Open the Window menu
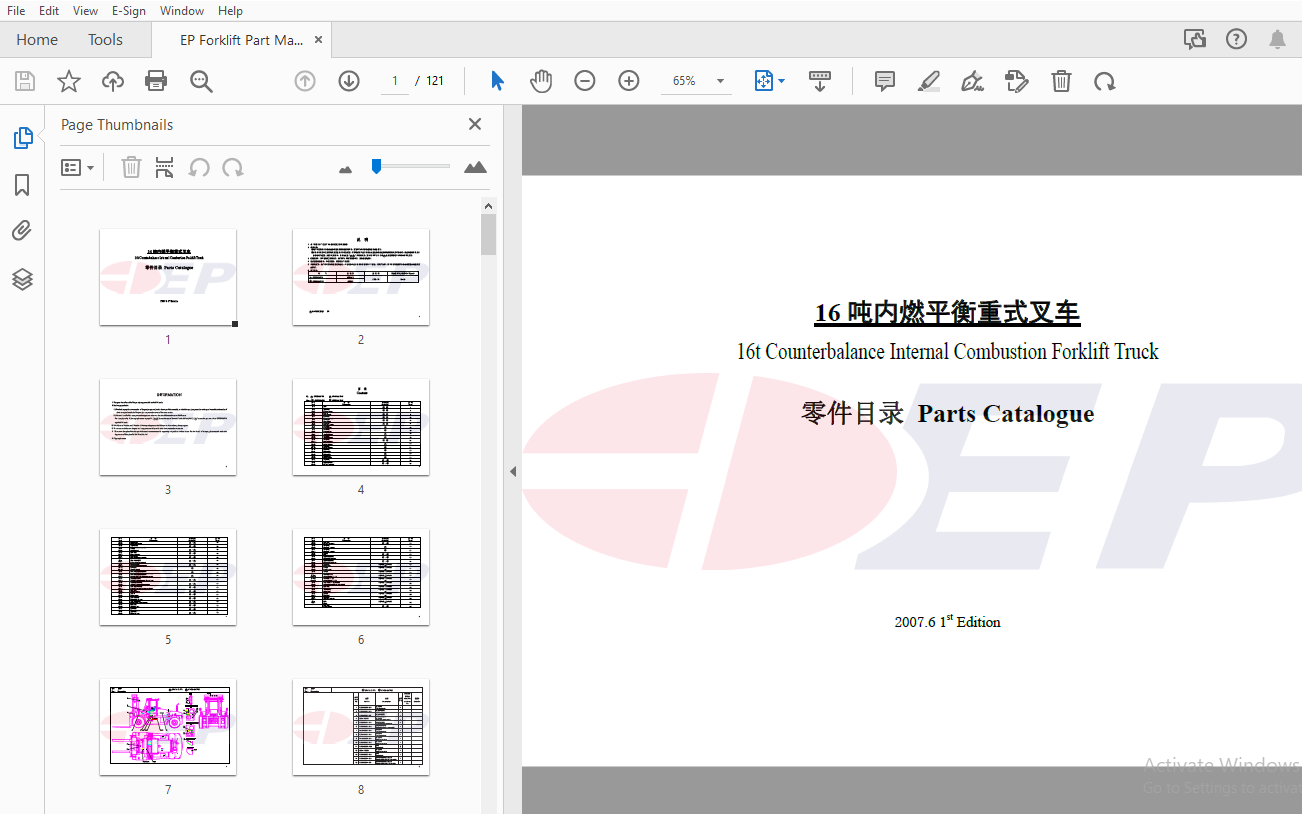Image resolution: width=1302 pixels, height=814 pixels. point(182,10)
